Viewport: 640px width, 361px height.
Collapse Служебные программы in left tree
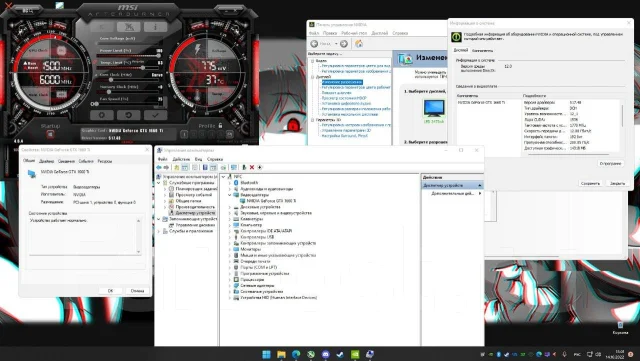pyautogui.click(x=159, y=183)
